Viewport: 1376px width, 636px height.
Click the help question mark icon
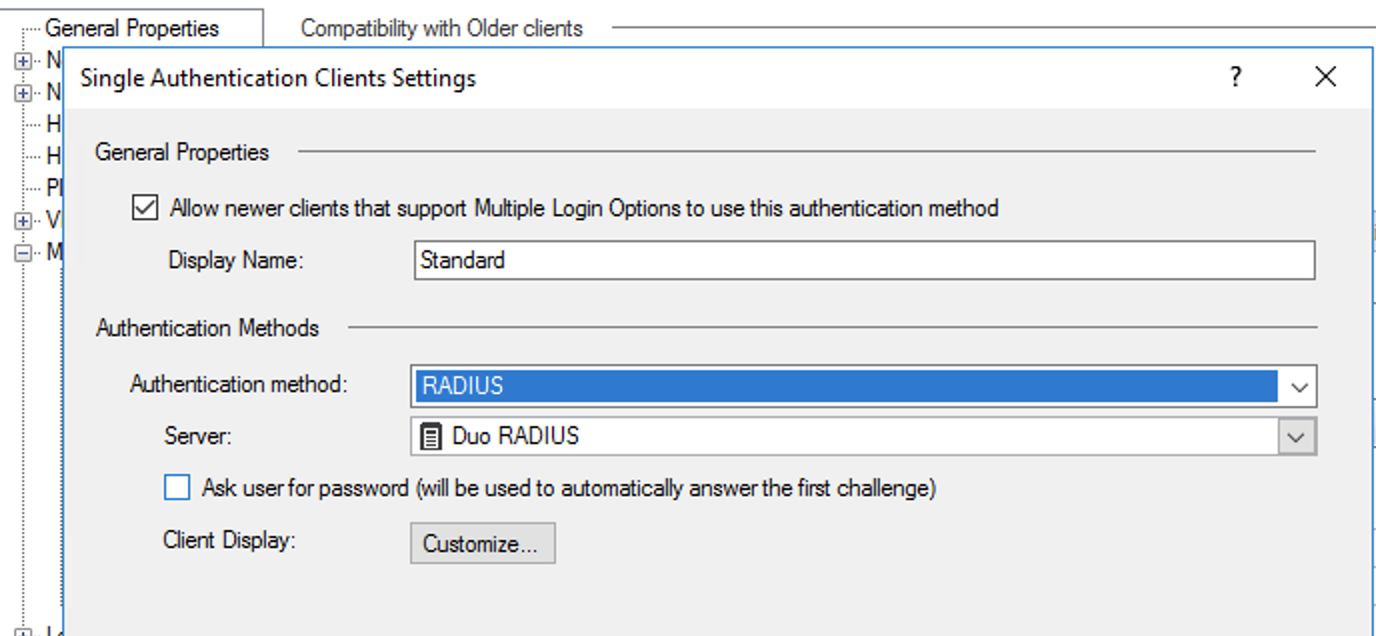(x=1235, y=77)
